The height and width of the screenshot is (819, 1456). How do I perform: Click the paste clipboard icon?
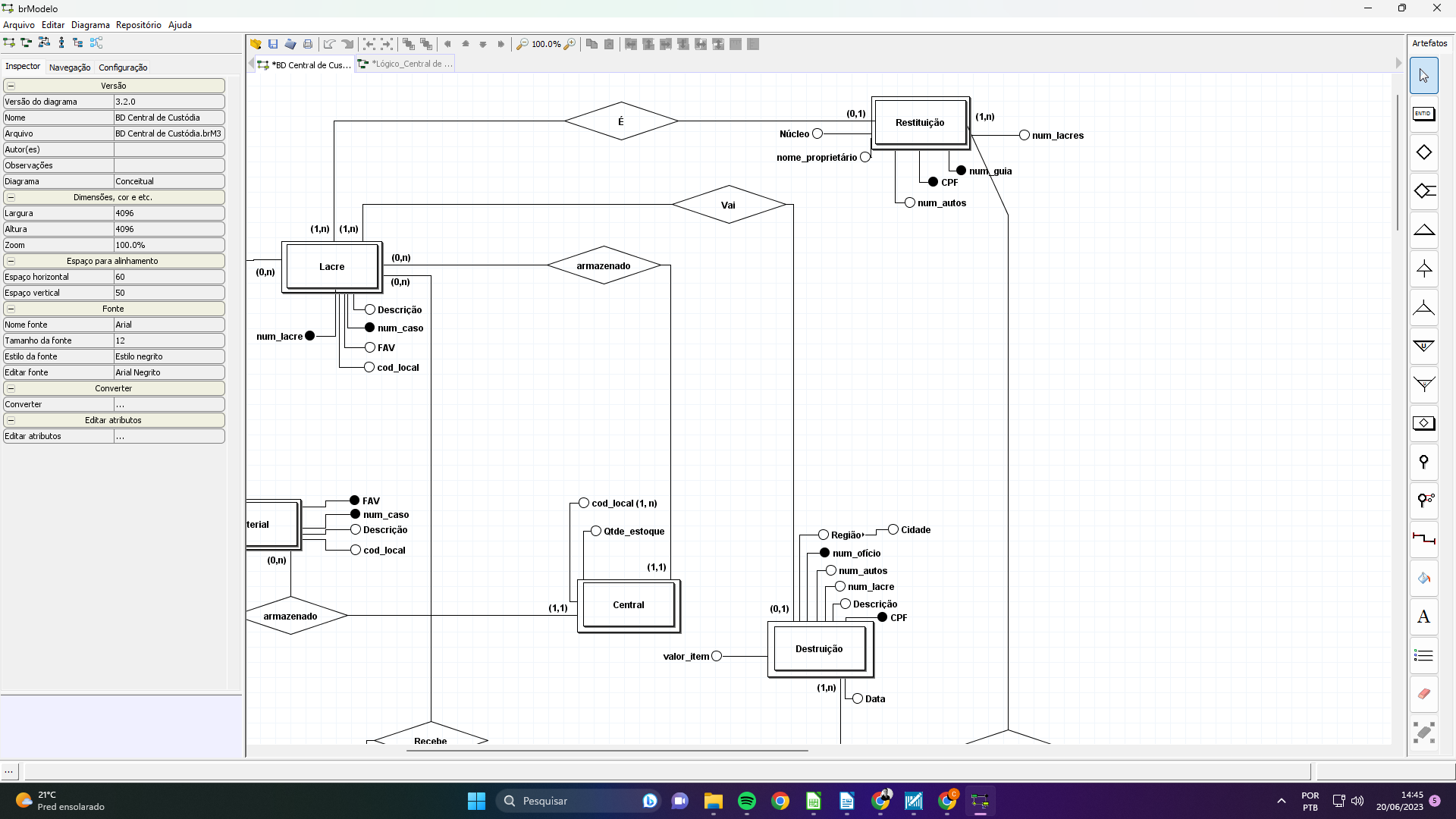point(609,44)
